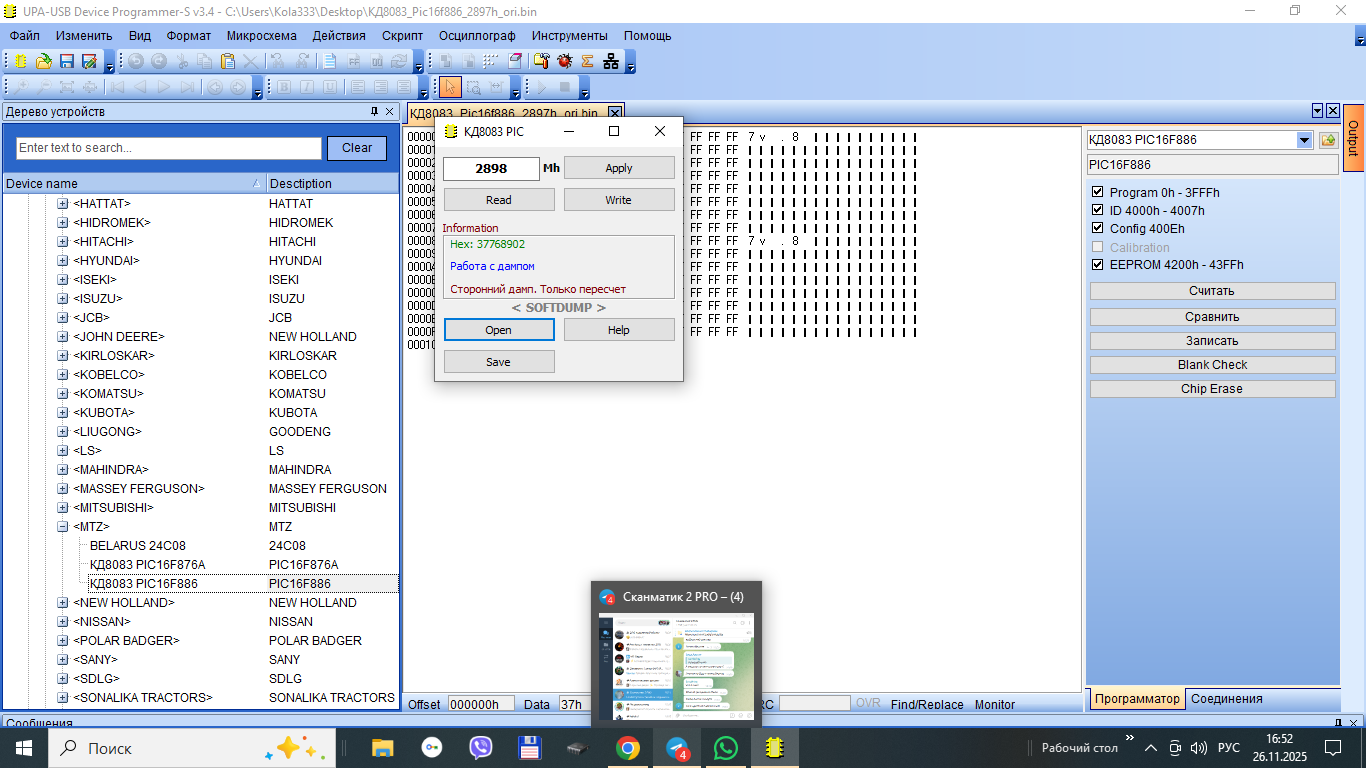1366x768 pixels.
Task: Open WhatsApp from the taskbar
Action: click(x=725, y=747)
